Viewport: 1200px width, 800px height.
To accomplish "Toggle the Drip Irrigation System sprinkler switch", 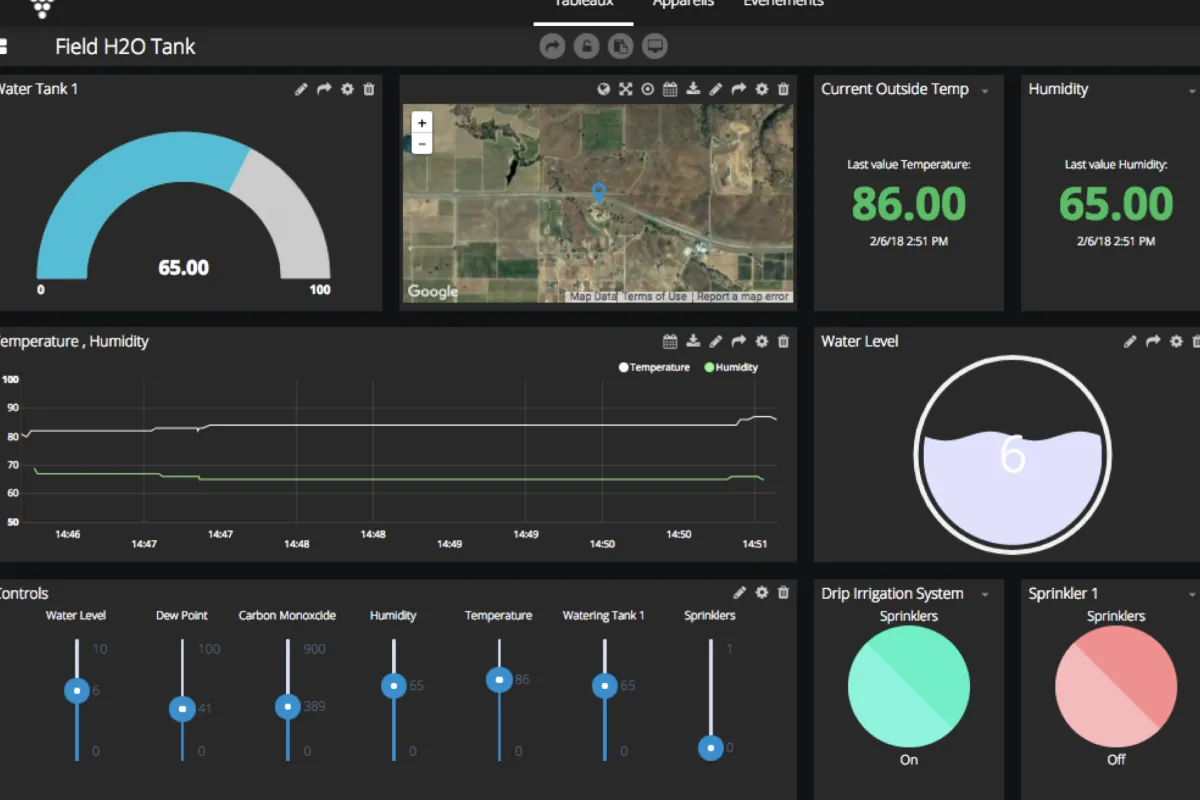I will click(x=908, y=687).
